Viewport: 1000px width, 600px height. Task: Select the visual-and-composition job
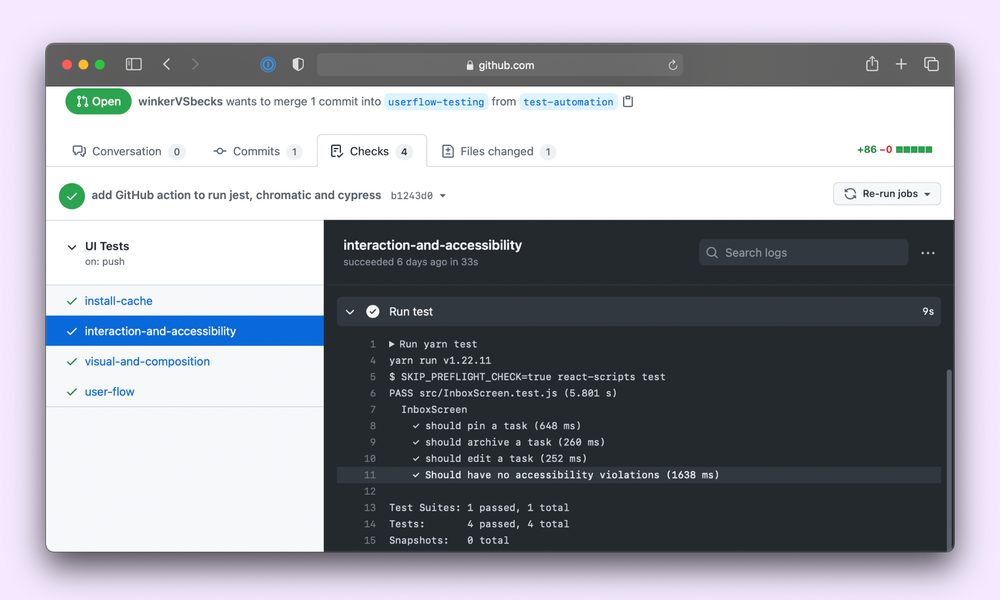pyautogui.click(x=147, y=362)
